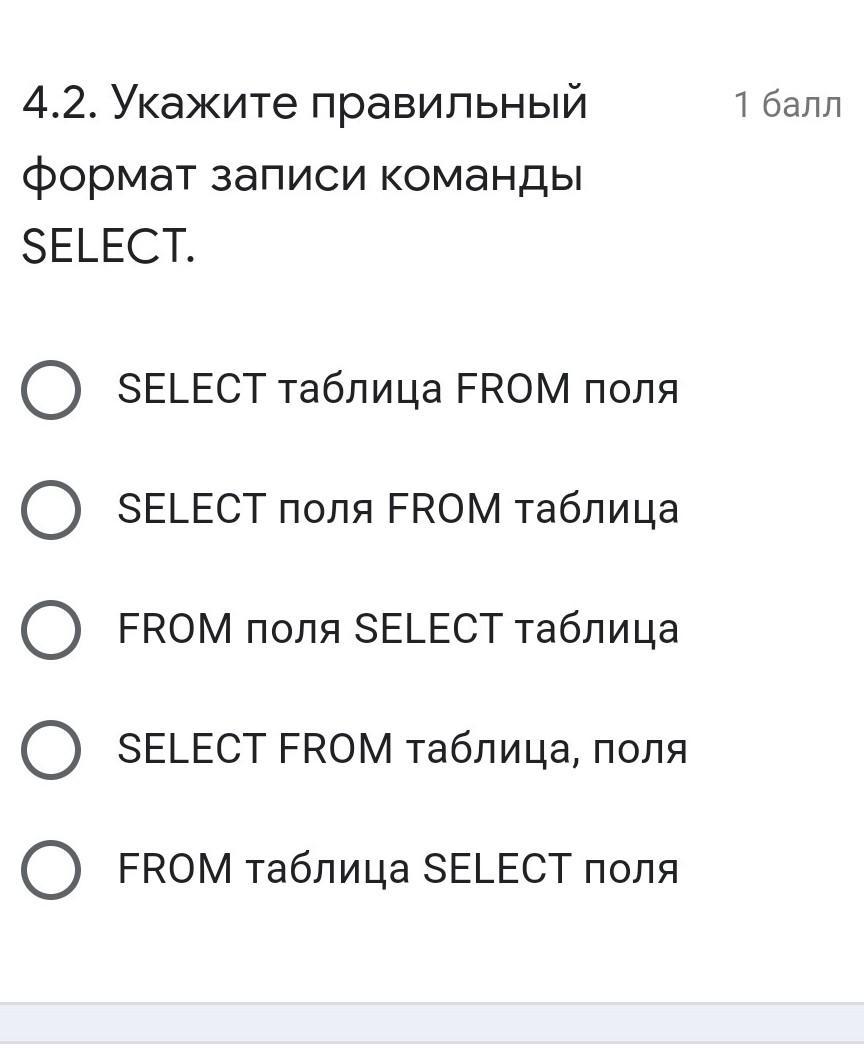
Task: Click the word 'SELECT.' ending the question
Action: [108, 248]
